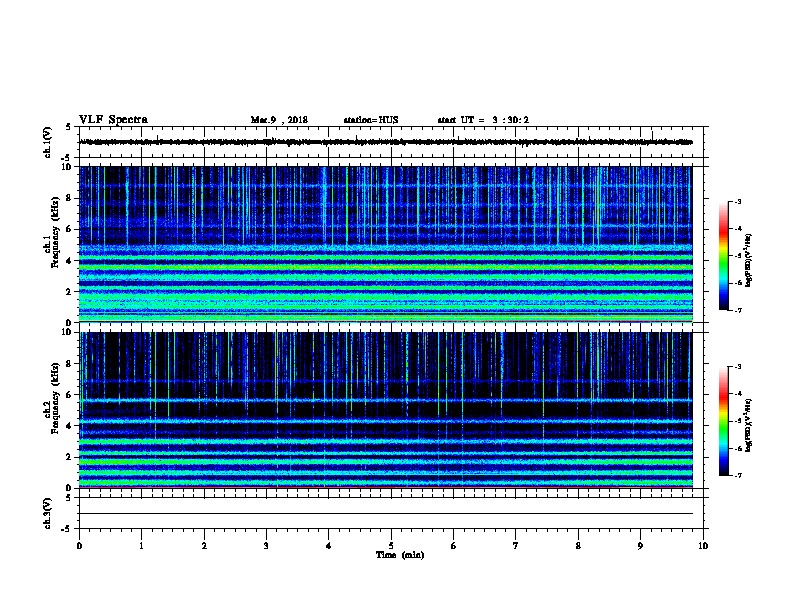Viewport: 792px width, 612px height.
Task: Click the "-3" value atop ch.1 colorbar
Action: (737, 201)
